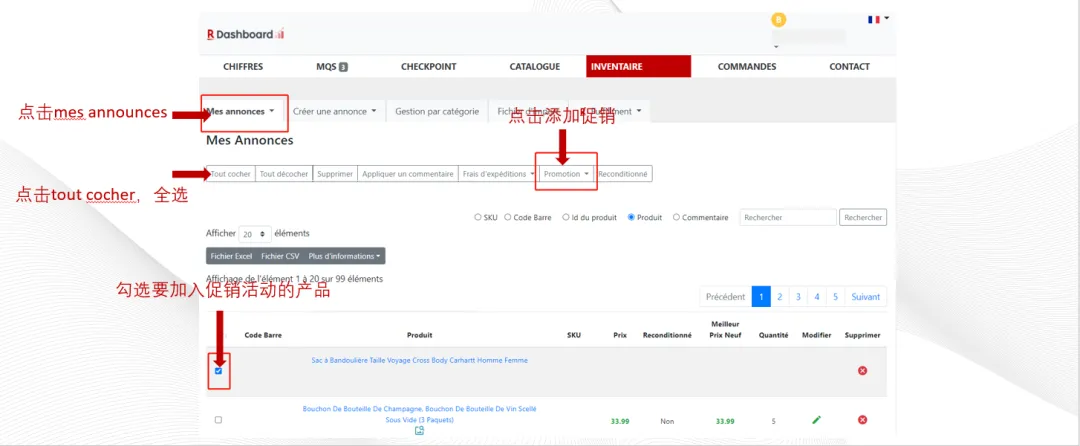1080x446 pixels.
Task: Sort by the SKU column header
Action: pyautogui.click(x=574, y=335)
